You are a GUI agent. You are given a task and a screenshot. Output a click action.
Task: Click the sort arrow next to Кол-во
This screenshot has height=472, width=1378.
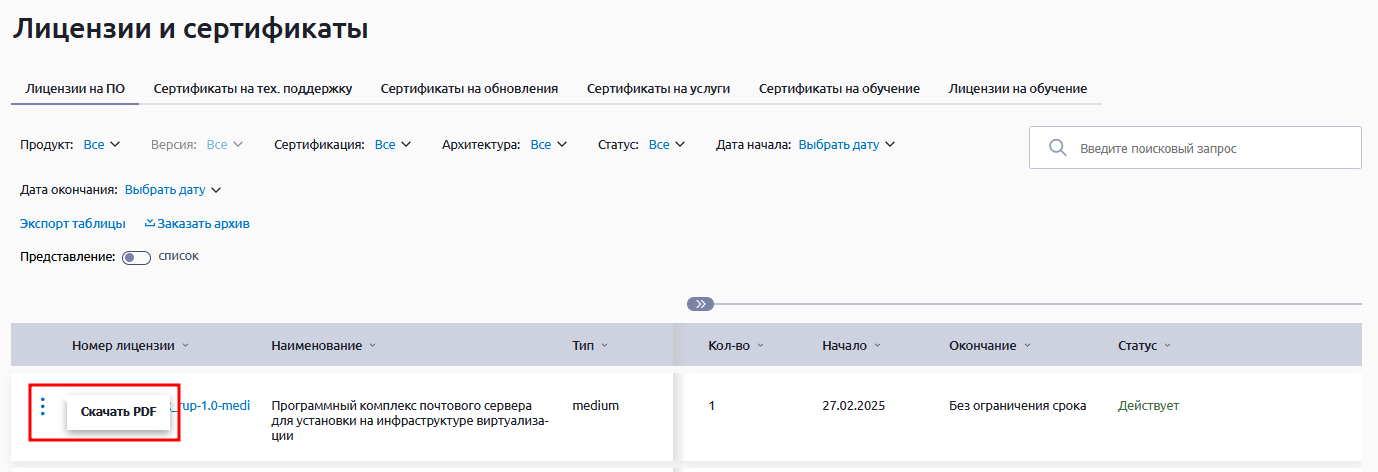(x=760, y=346)
